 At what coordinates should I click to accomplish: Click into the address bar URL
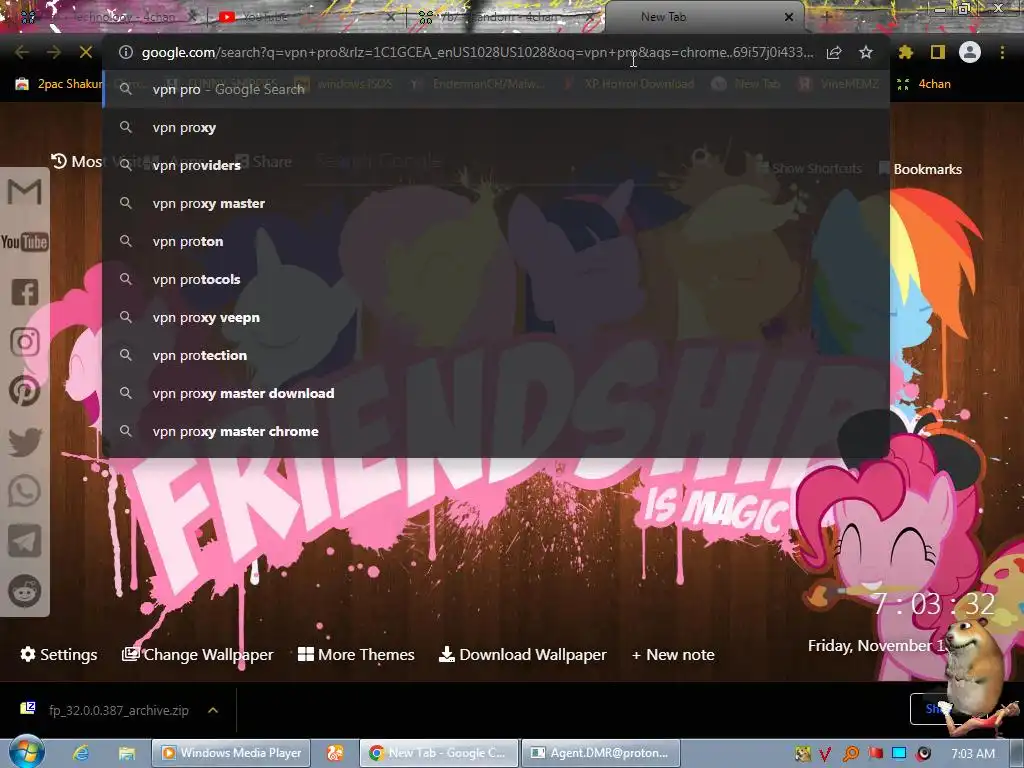[x=477, y=52]
